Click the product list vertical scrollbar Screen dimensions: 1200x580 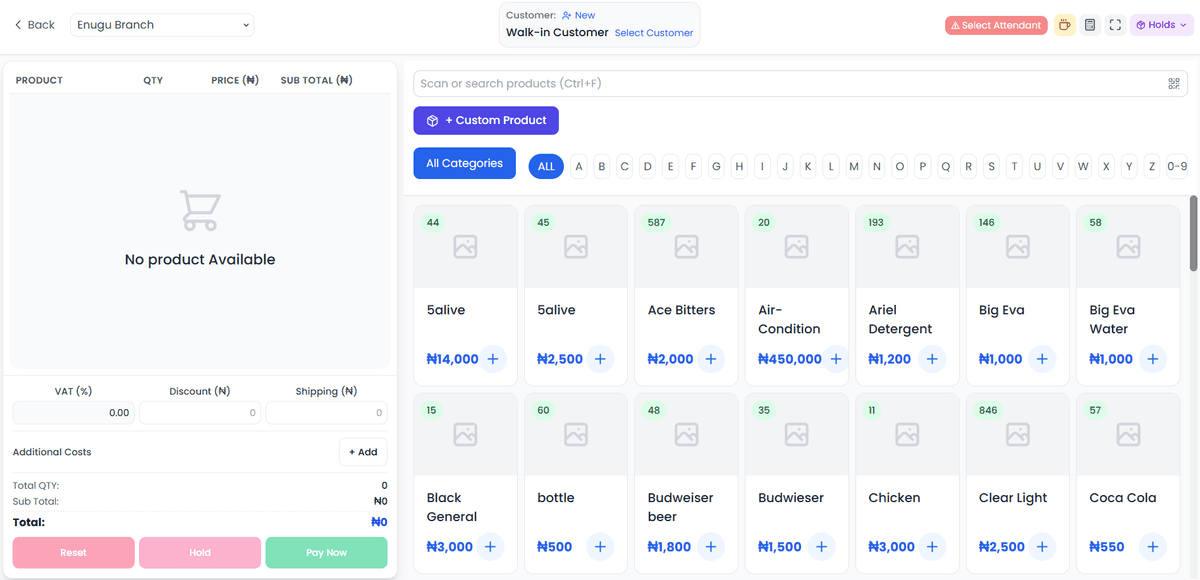pos(1192,233)
